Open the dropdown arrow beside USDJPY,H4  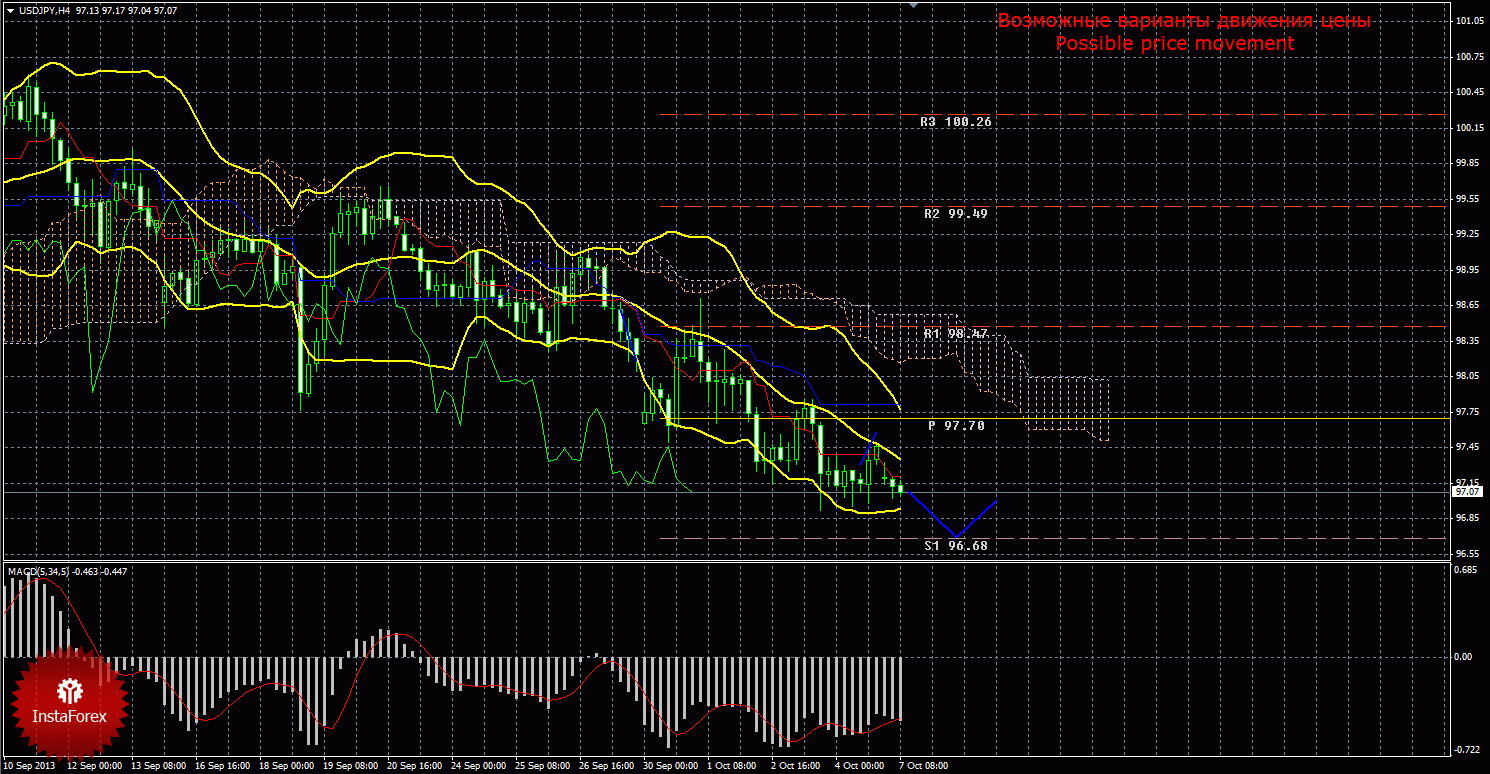click(9, 10)
